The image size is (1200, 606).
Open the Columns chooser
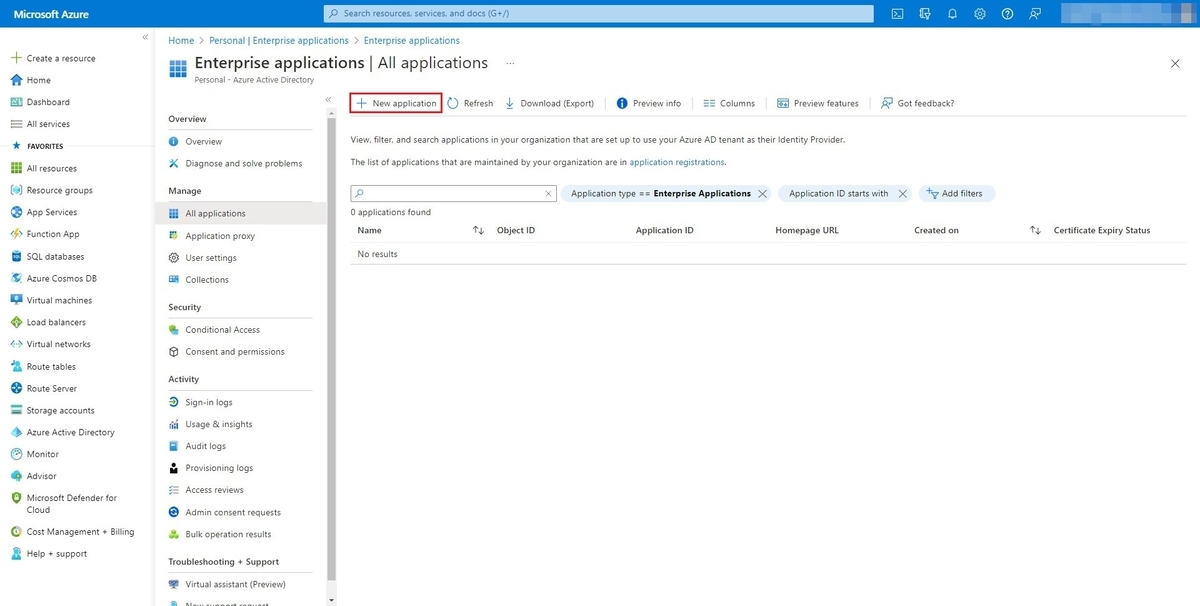click(x=729, y=103)
